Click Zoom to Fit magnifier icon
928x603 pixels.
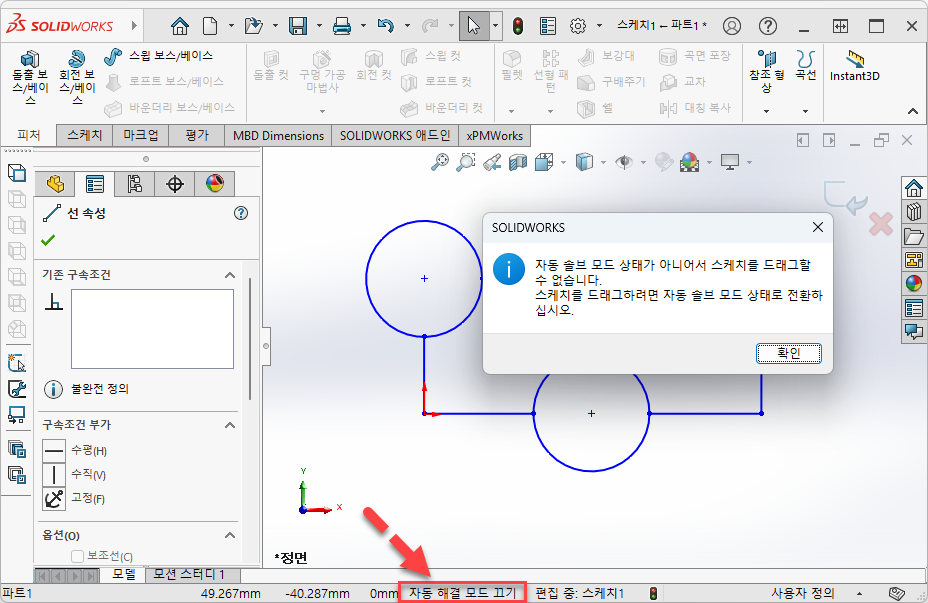click(x=440, y=162)
